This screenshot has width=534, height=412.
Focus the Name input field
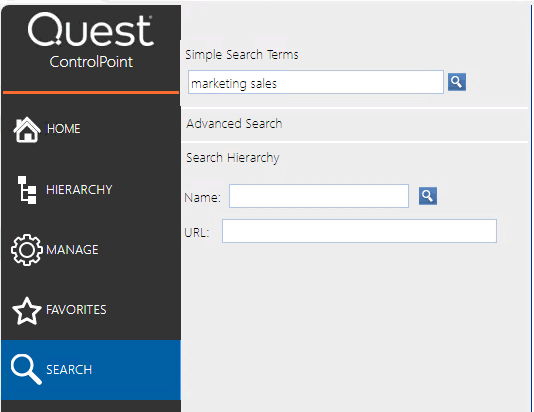pos(319,196)
